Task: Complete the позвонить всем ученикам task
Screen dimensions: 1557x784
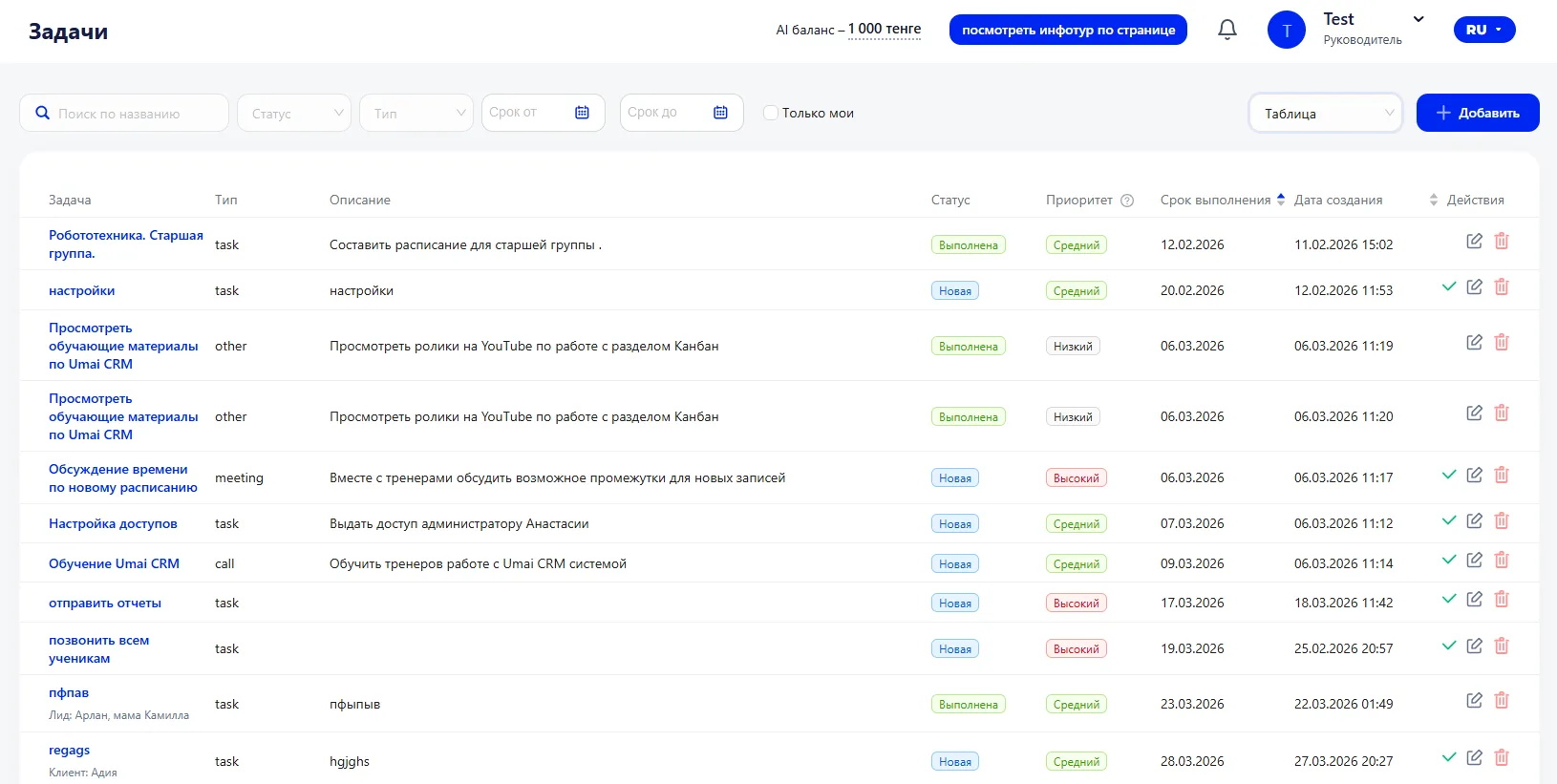Action: point(1449,646)
